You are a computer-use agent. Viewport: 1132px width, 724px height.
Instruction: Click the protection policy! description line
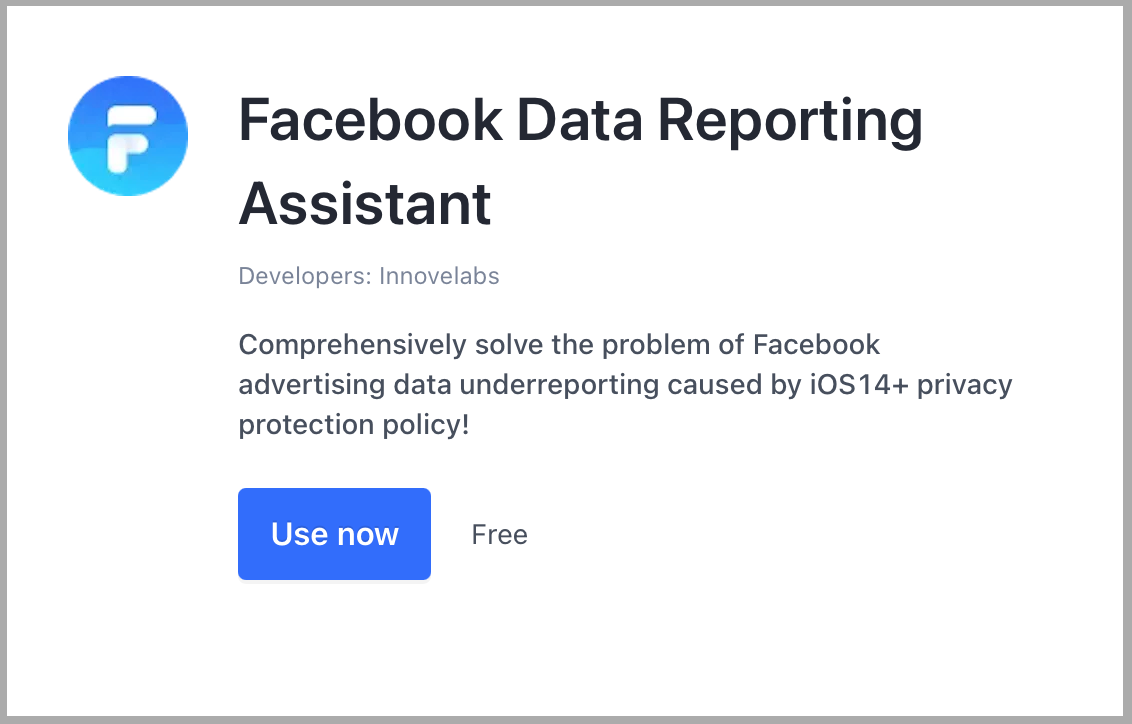coord(354,425)
